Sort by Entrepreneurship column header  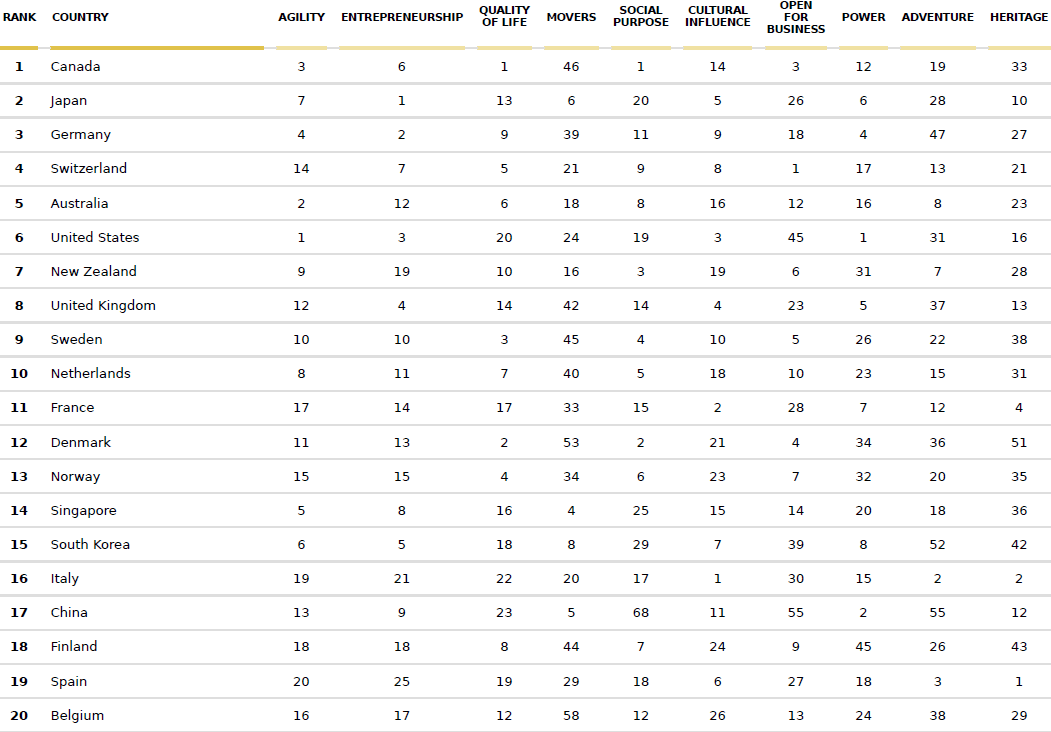[x=402, y=17]
